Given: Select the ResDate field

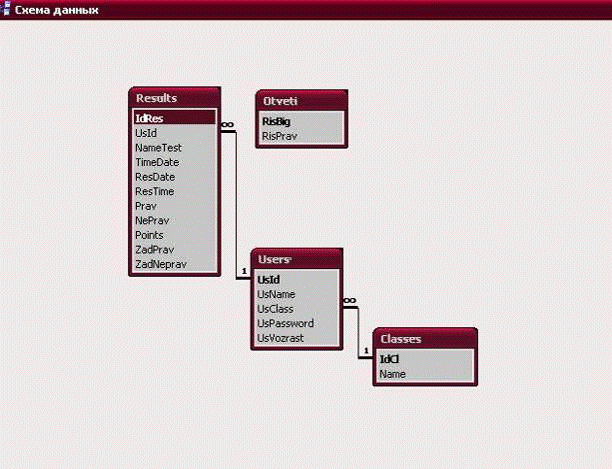Looking at the screenshot, I should (155, 176).
